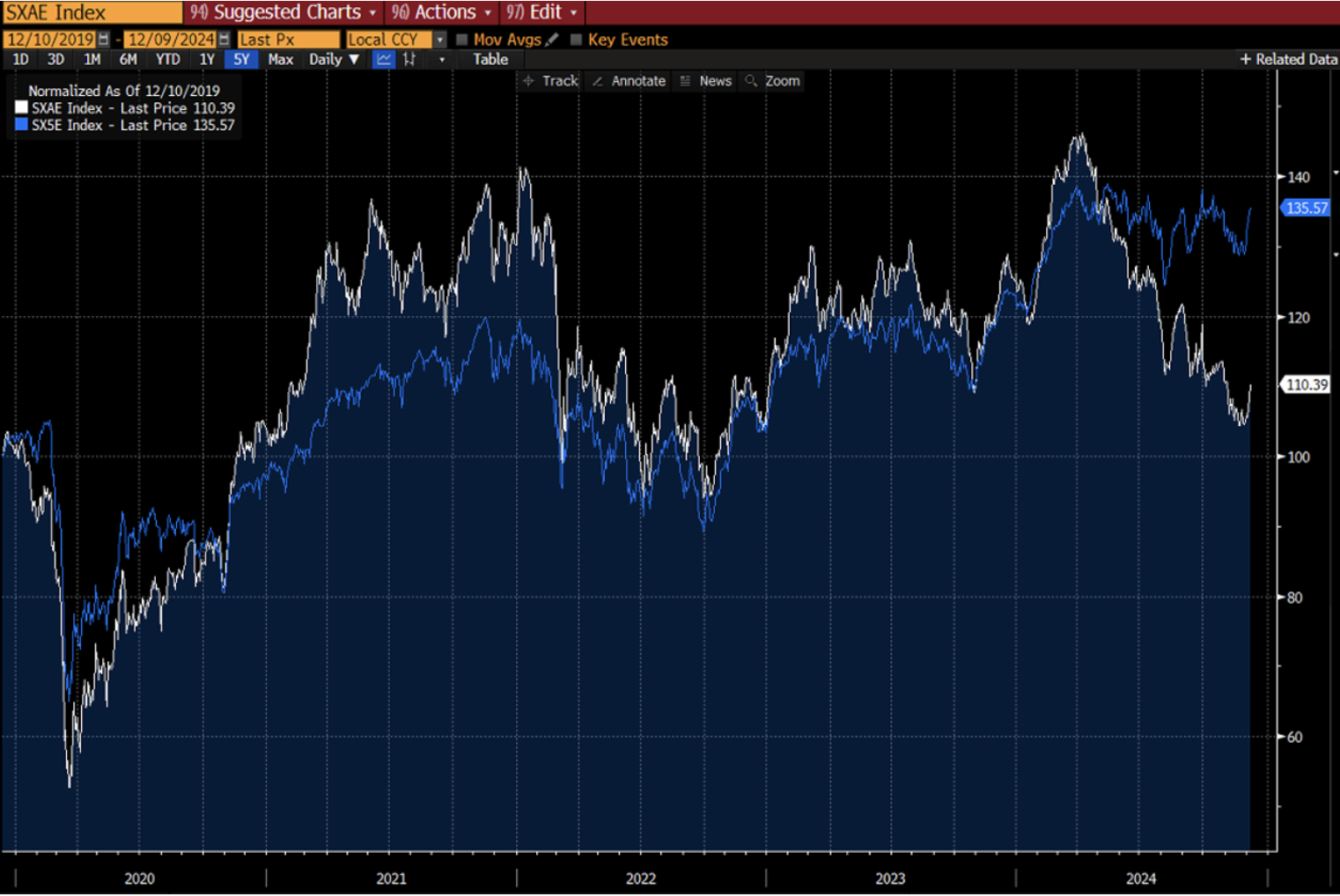Click the 140 value on the price axis
This screenshot has width=1340, height=896.
[x=1299, y=177]
